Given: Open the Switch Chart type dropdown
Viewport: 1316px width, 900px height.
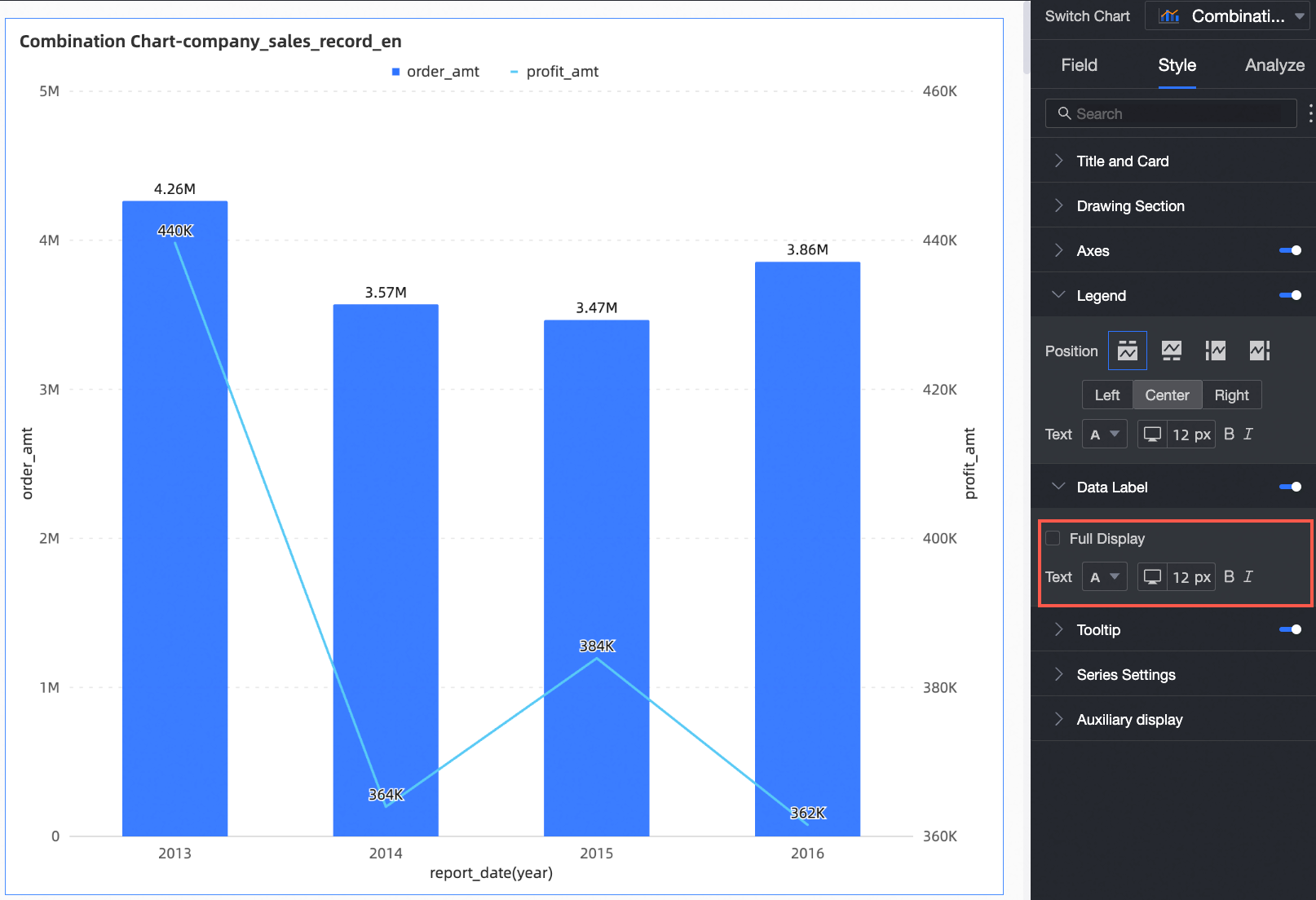Looking at the screenshot, I should pos(1227,16).
